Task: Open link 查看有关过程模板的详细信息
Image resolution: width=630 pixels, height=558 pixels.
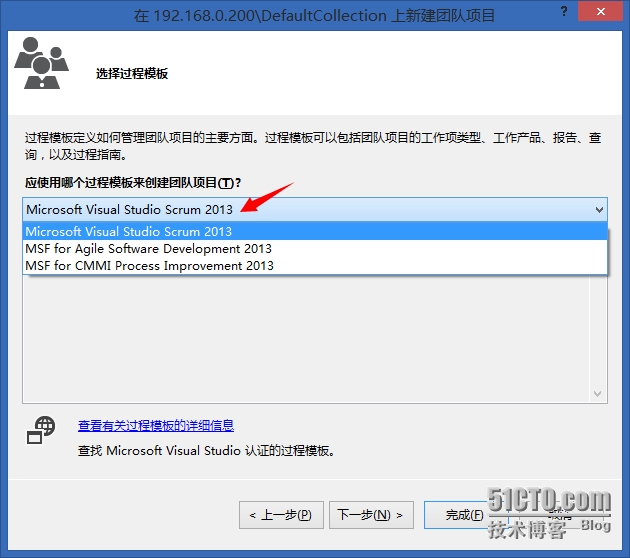Action: (156, 425)
